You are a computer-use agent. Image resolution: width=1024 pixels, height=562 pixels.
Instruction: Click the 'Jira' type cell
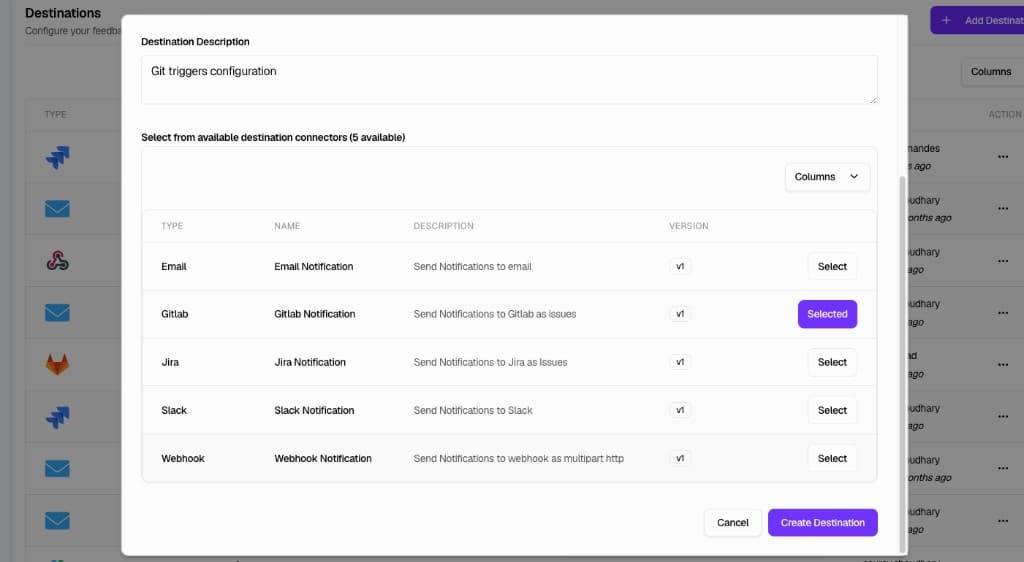point(170,362)
